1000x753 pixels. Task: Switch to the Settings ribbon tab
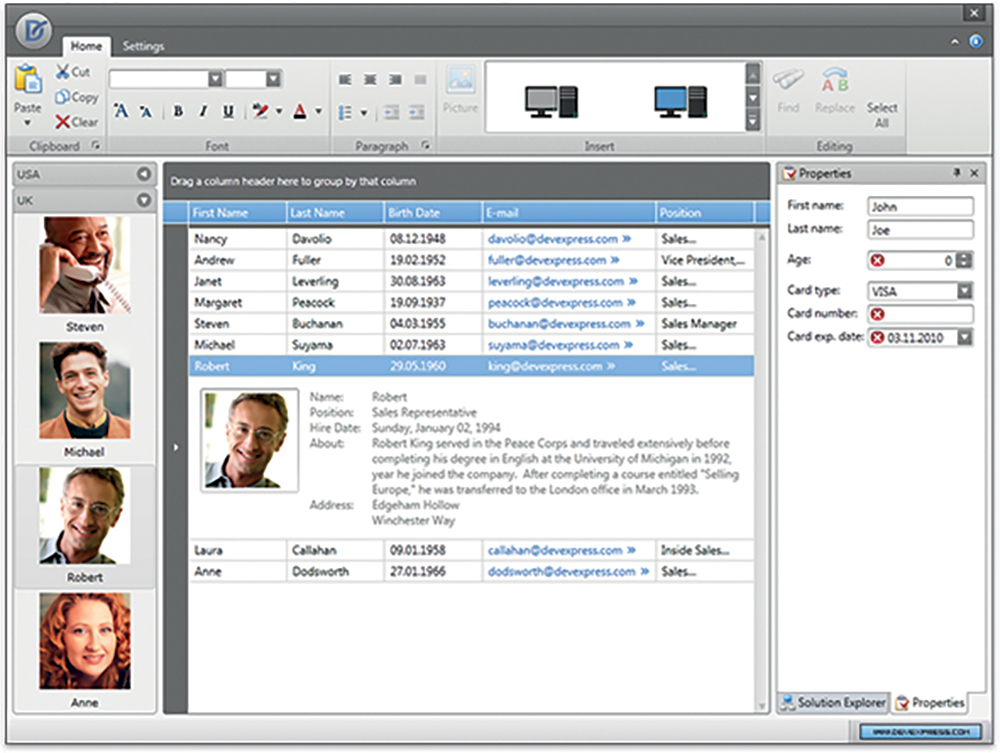143,46
